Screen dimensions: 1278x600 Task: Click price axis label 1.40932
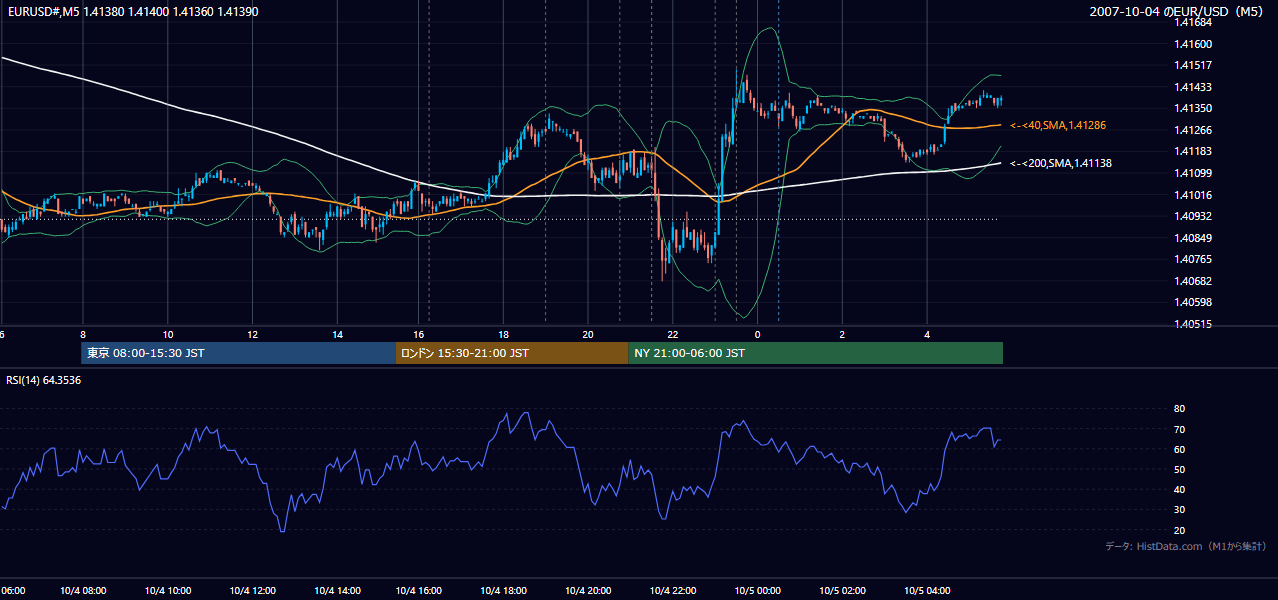tap(1194, 216)
